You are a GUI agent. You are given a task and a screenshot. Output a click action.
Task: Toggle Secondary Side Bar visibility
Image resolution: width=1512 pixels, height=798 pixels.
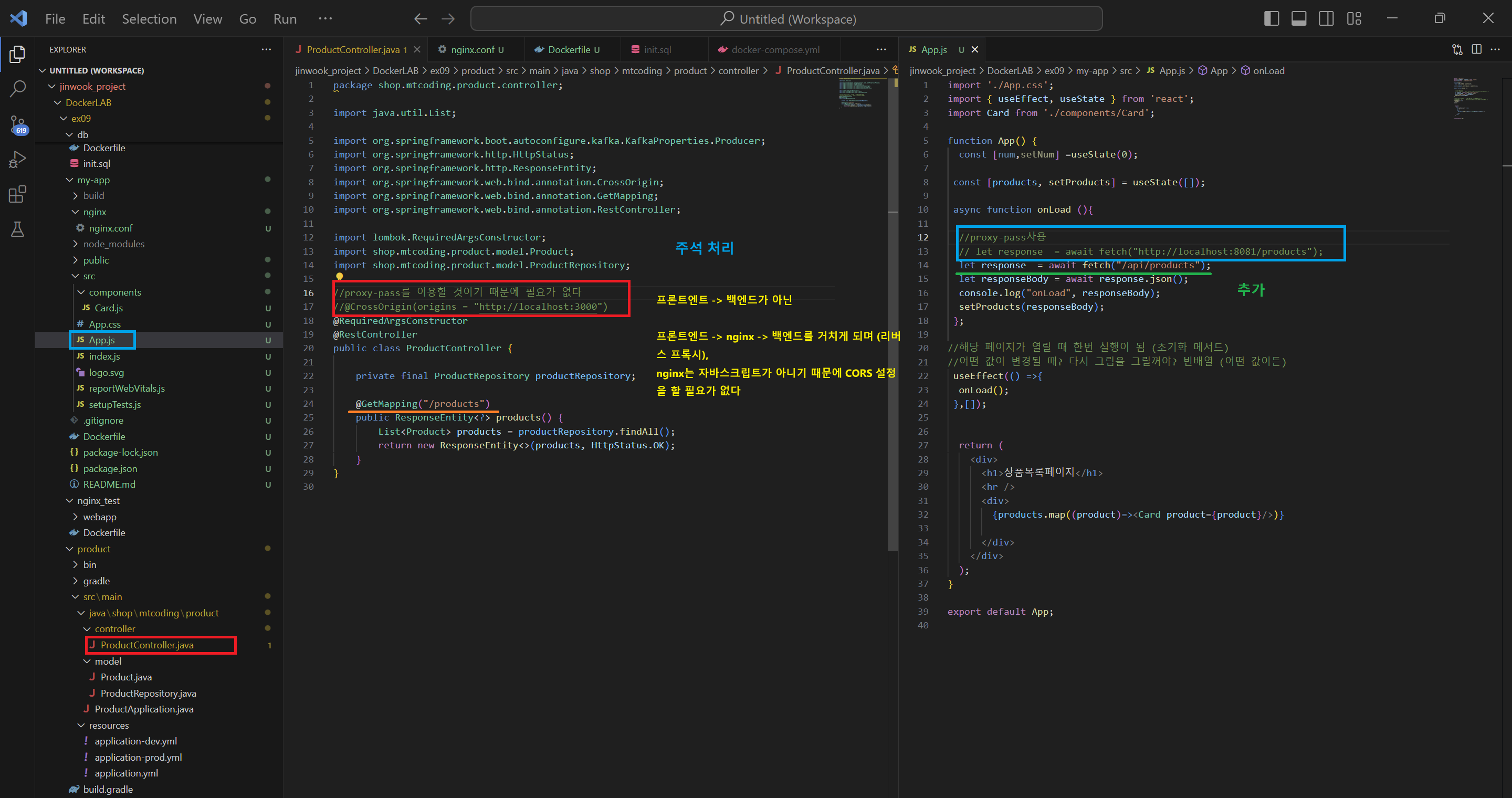[x=1326, y=19]
